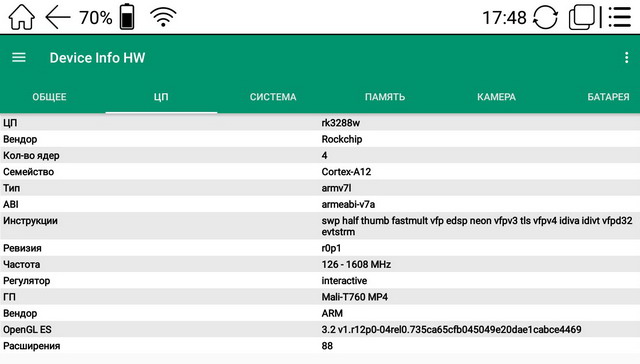Tap the Расширения row label
Viewport: 640px width, 364px height.
tap(31, 346)
